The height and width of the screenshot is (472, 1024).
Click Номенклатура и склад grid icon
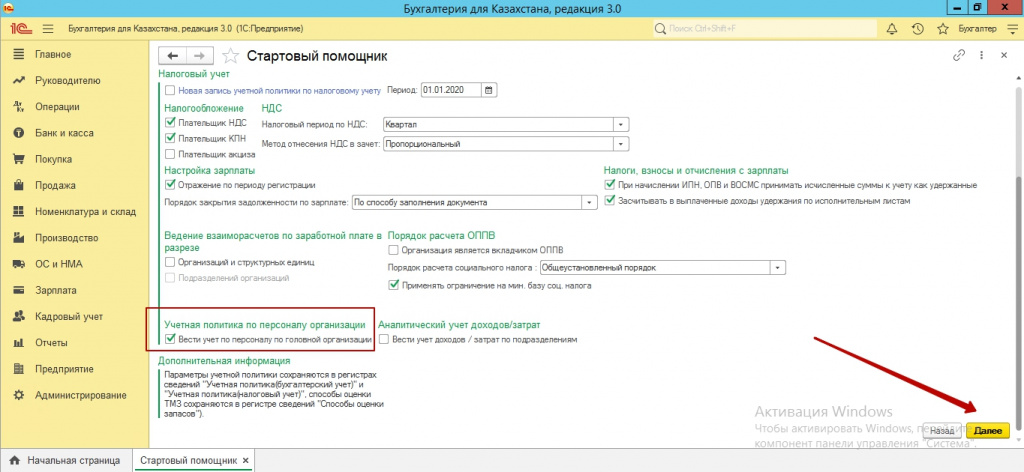pyautogui.click(x=19, y=212)
